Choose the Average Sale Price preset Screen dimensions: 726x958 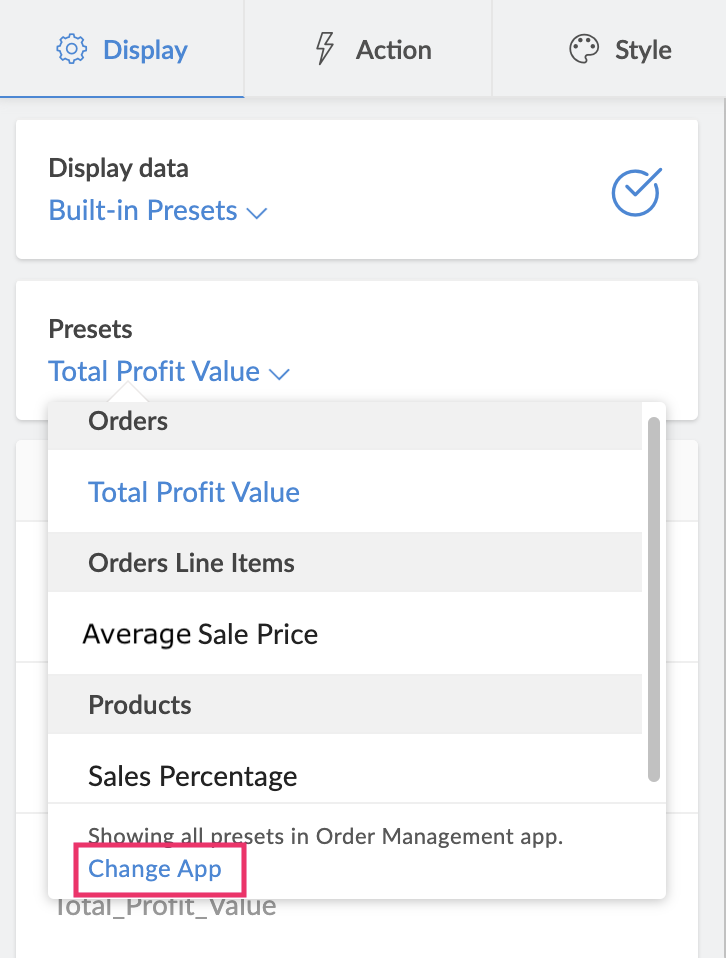[x=200, y=634]
